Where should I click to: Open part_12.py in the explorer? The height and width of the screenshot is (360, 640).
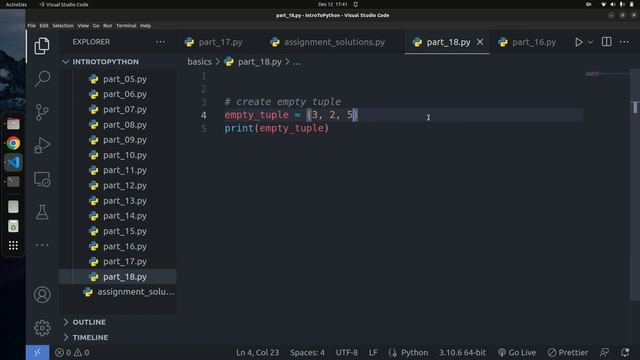118,185
